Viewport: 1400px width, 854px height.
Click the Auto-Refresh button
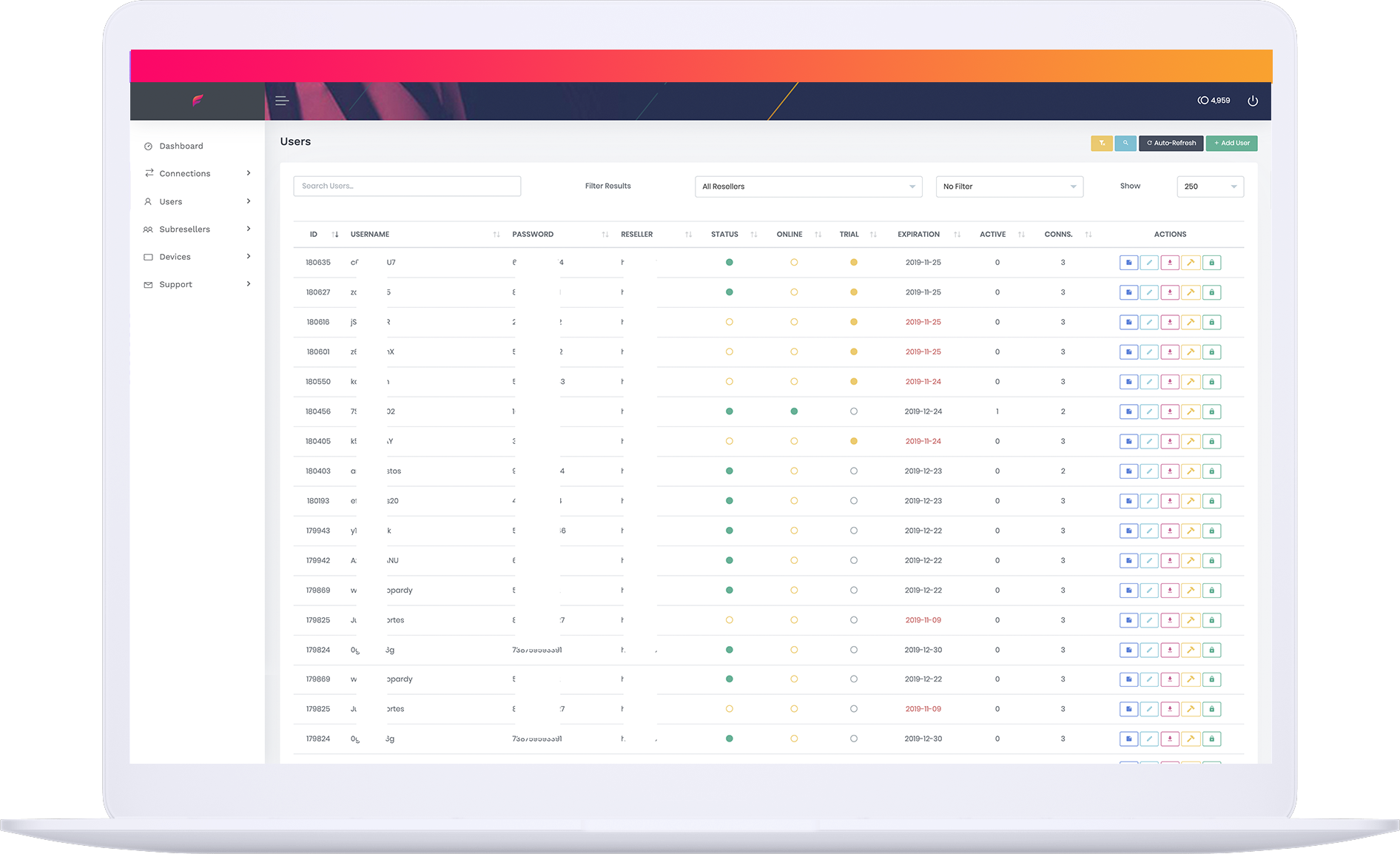[1171, 143]
